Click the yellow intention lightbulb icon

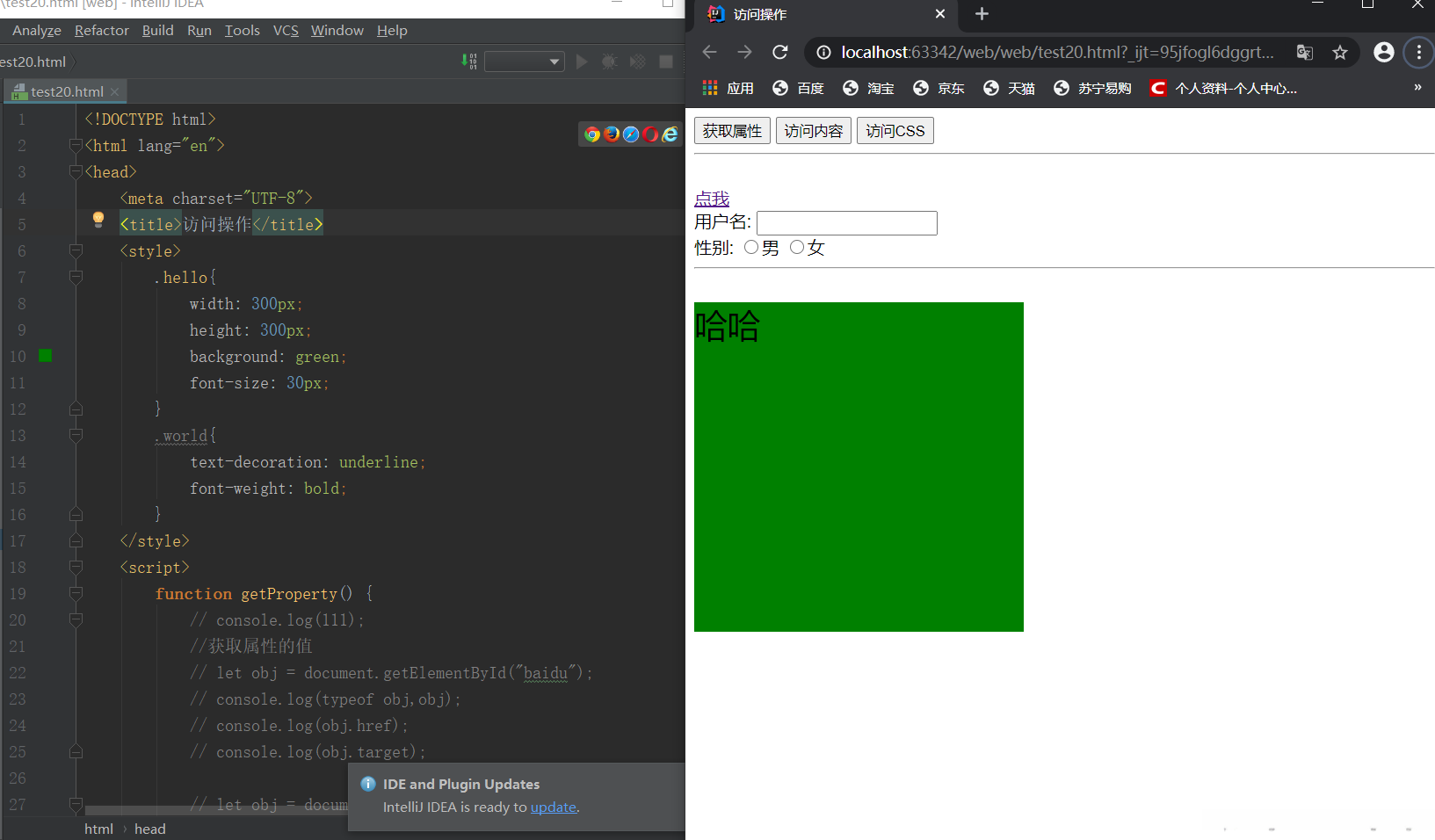(x=98, y=220)
